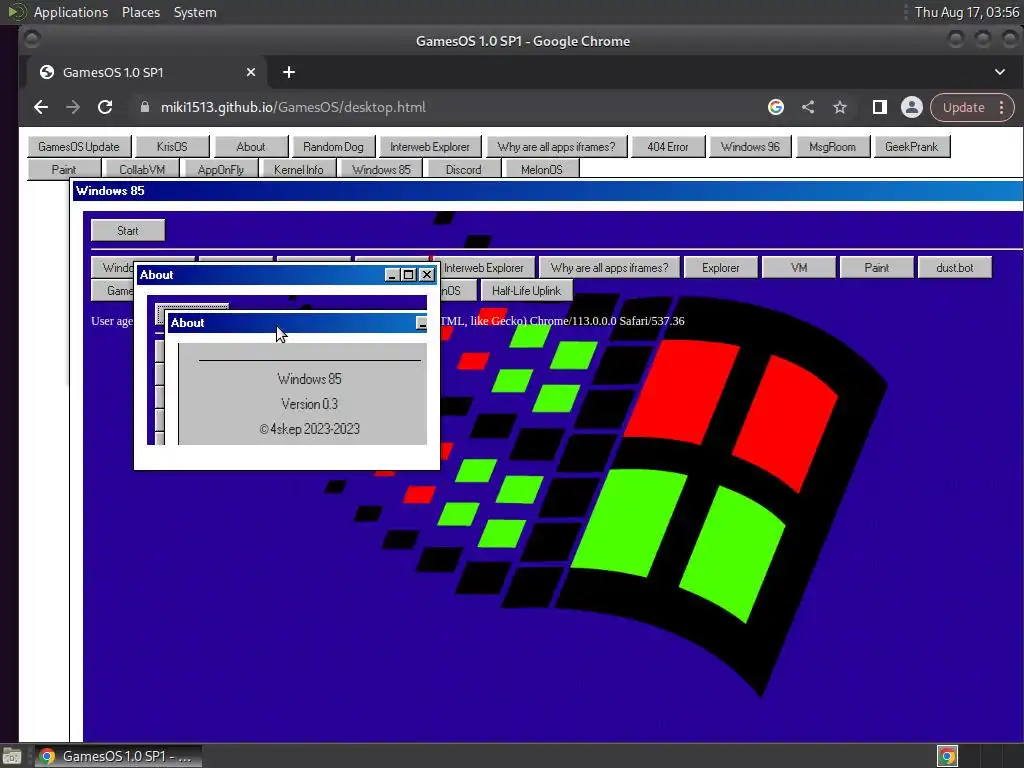Minimize the outer About window
The height and width of the screenshot is (768, 1024).
[392, 275]
